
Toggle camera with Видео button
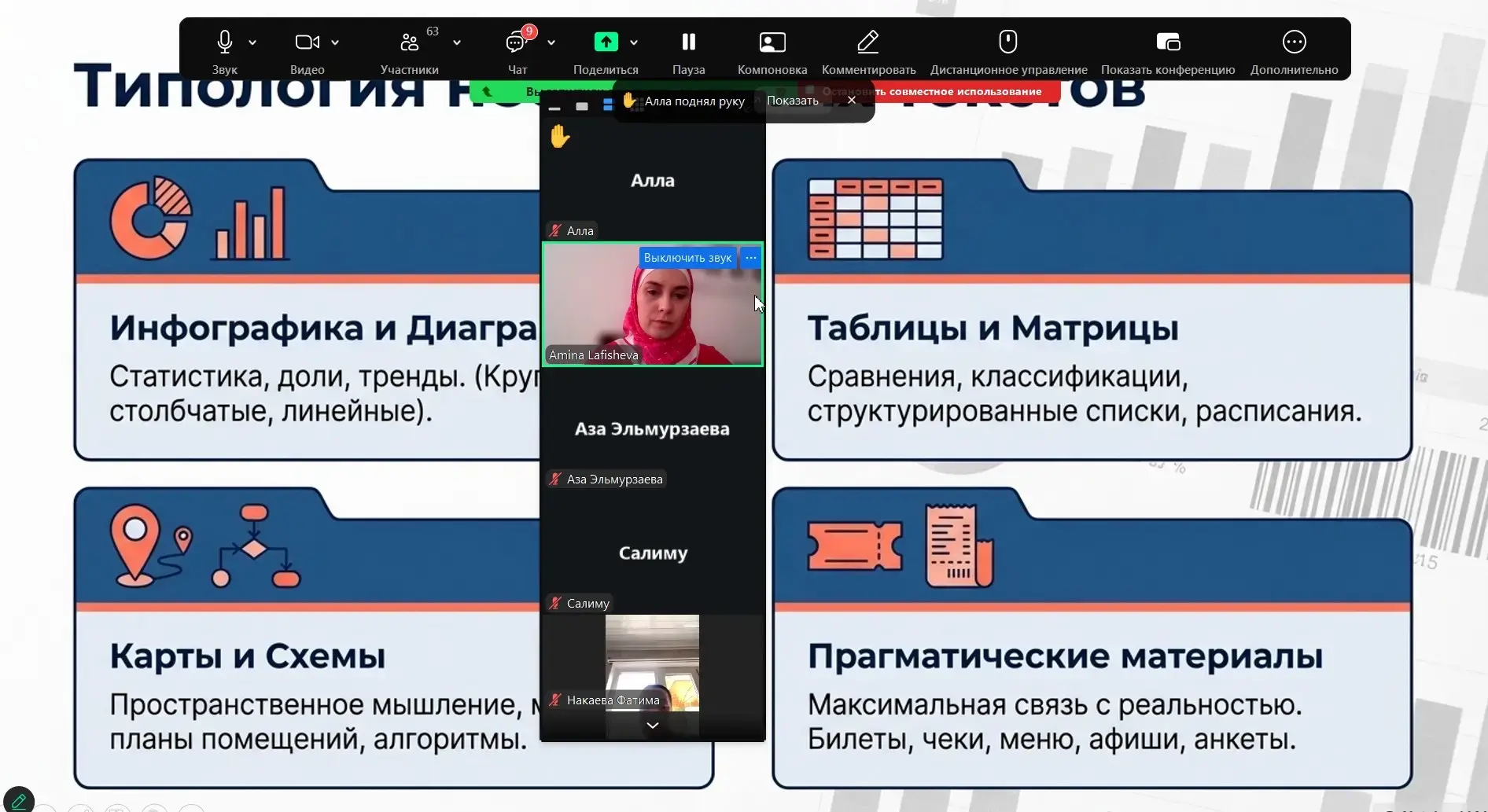[306, 42]
